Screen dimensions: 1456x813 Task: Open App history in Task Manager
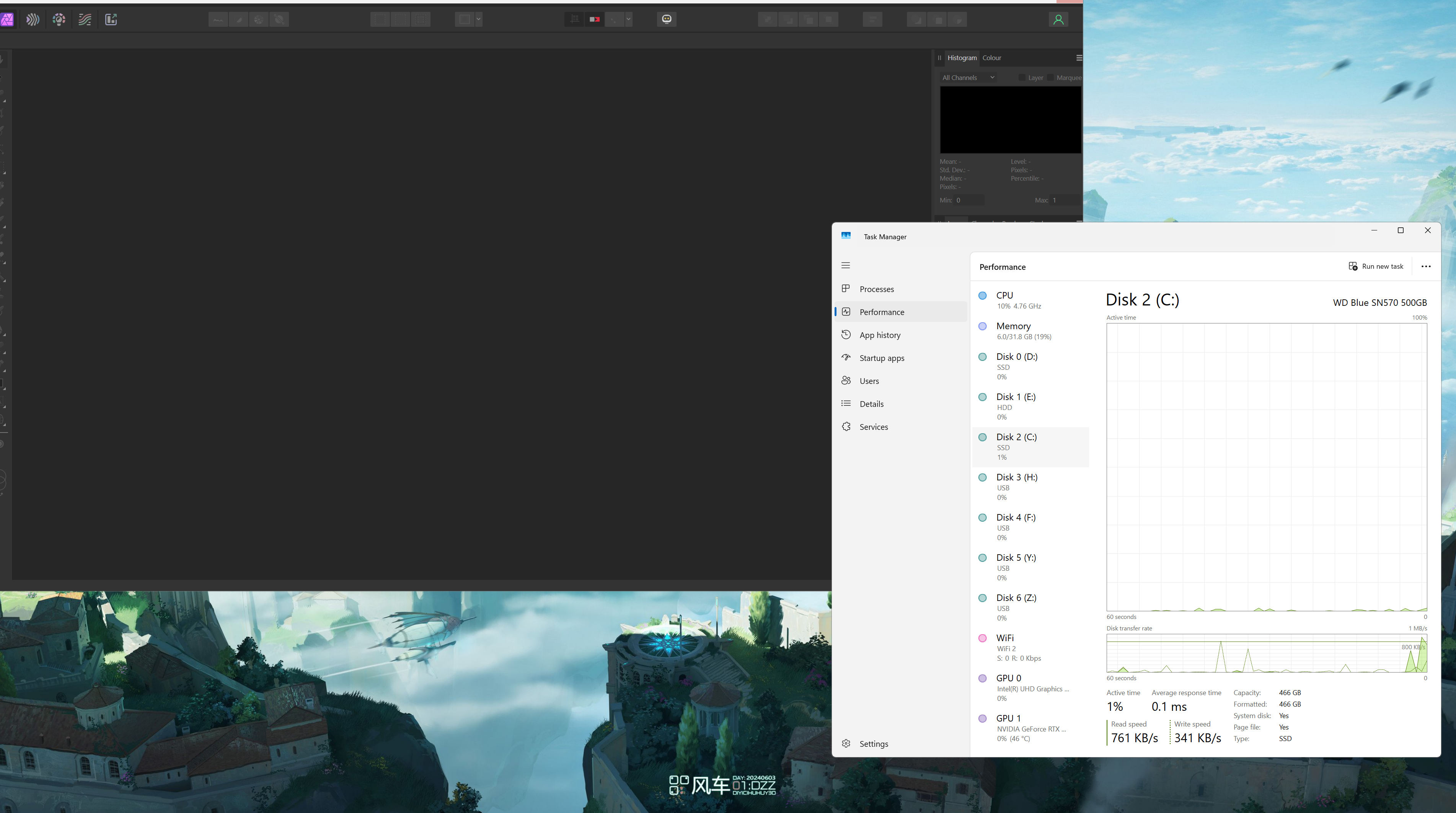[x=901, y=335]
